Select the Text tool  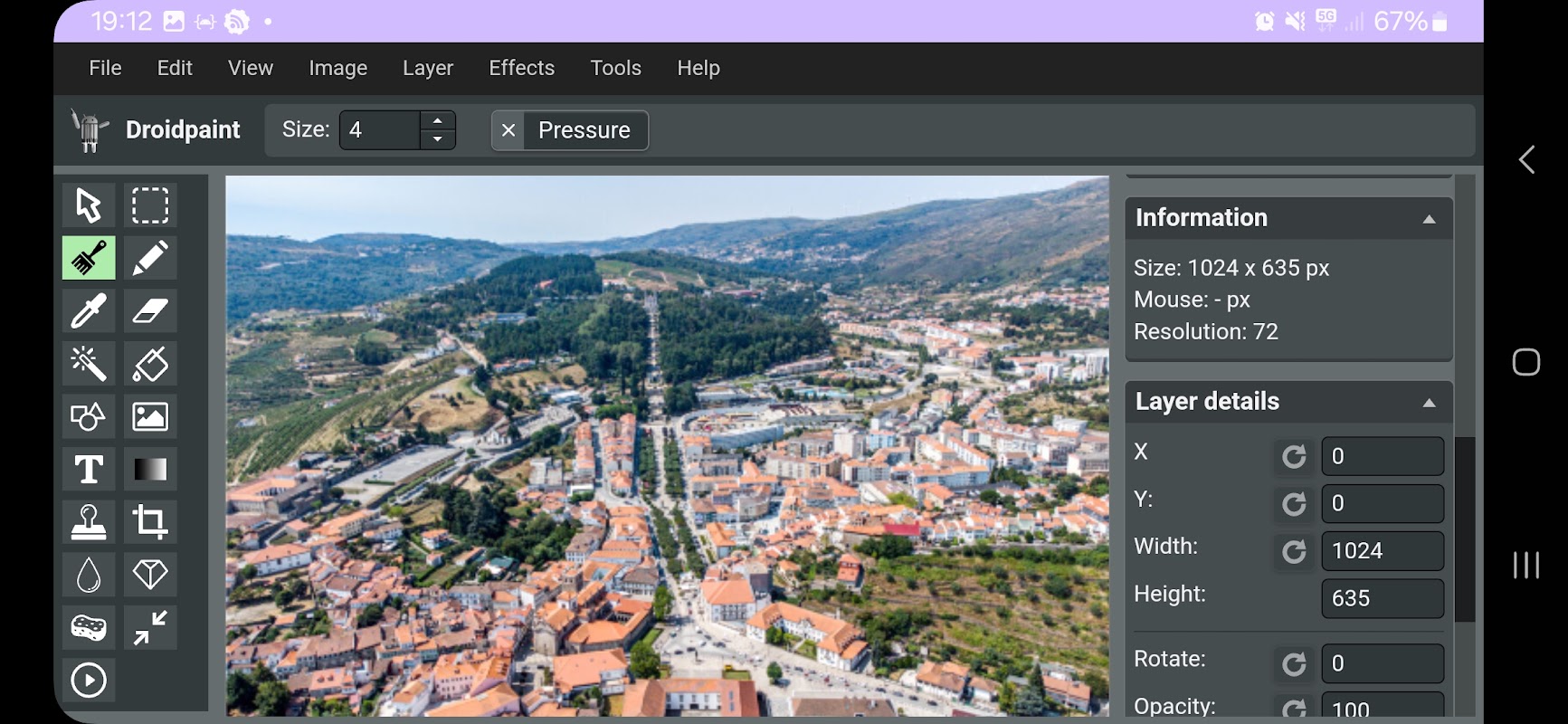pos(89,469)
